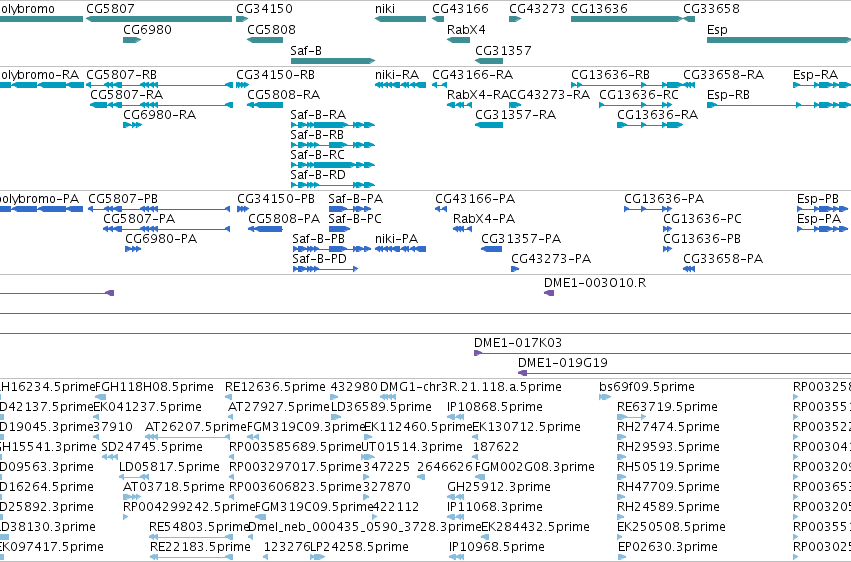Click the CG6980-RA transcript label
Screen dimensions: 851x562
click(160, 114)
